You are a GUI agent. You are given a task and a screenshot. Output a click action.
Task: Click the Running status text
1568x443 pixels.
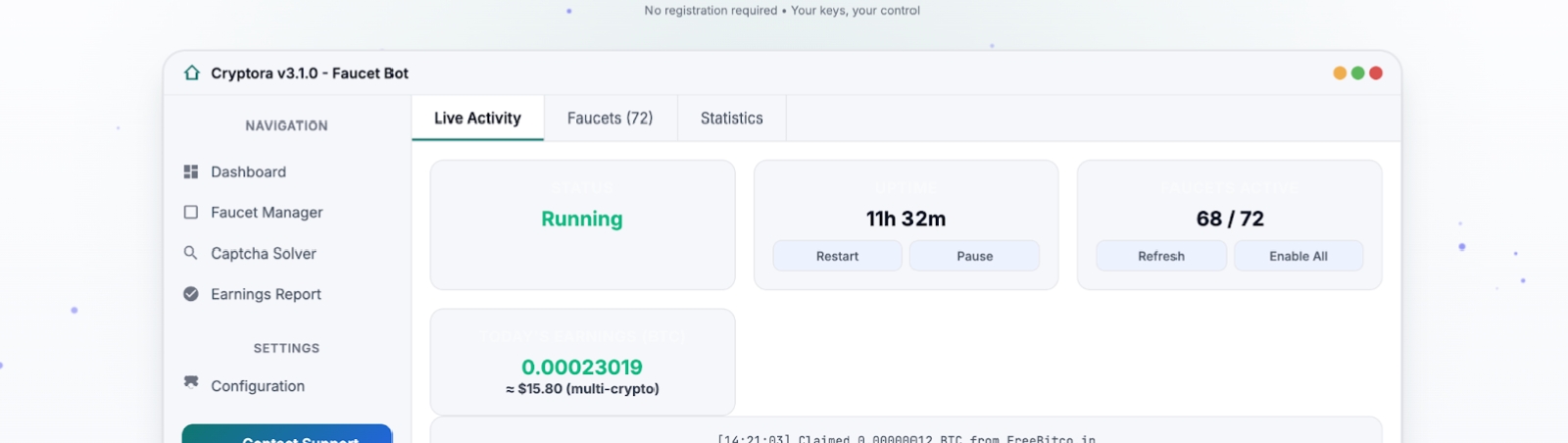[x=582, y=219]
